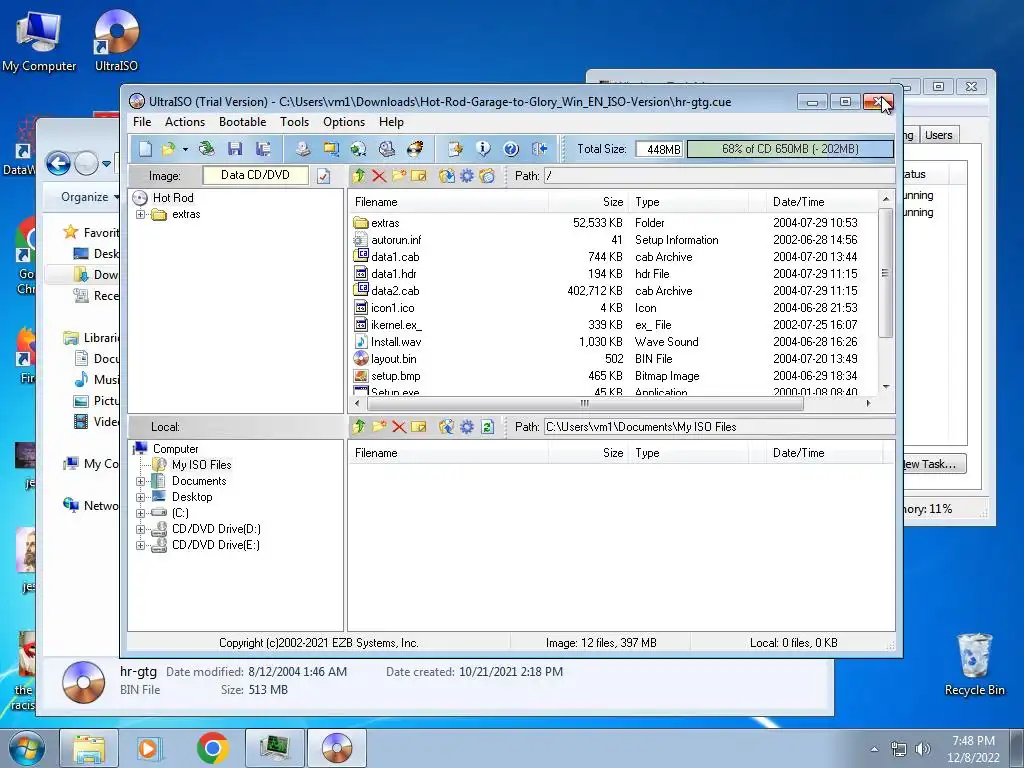Open the Options menu
Viewport: 1024px width, 768px height.
[x=344, y=122]
